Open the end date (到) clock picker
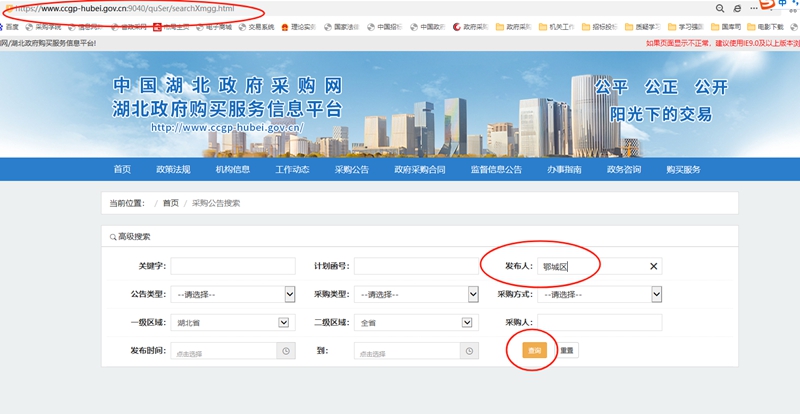This screenshot has height=414, width=800. (469, 351)
